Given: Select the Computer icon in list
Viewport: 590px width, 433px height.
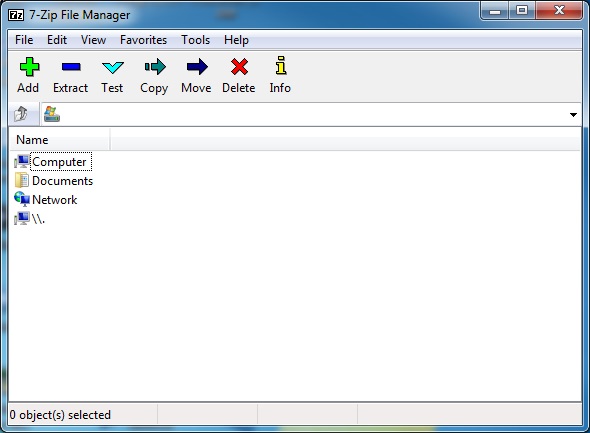Looking at the screenshot, I should coord(22,161).
